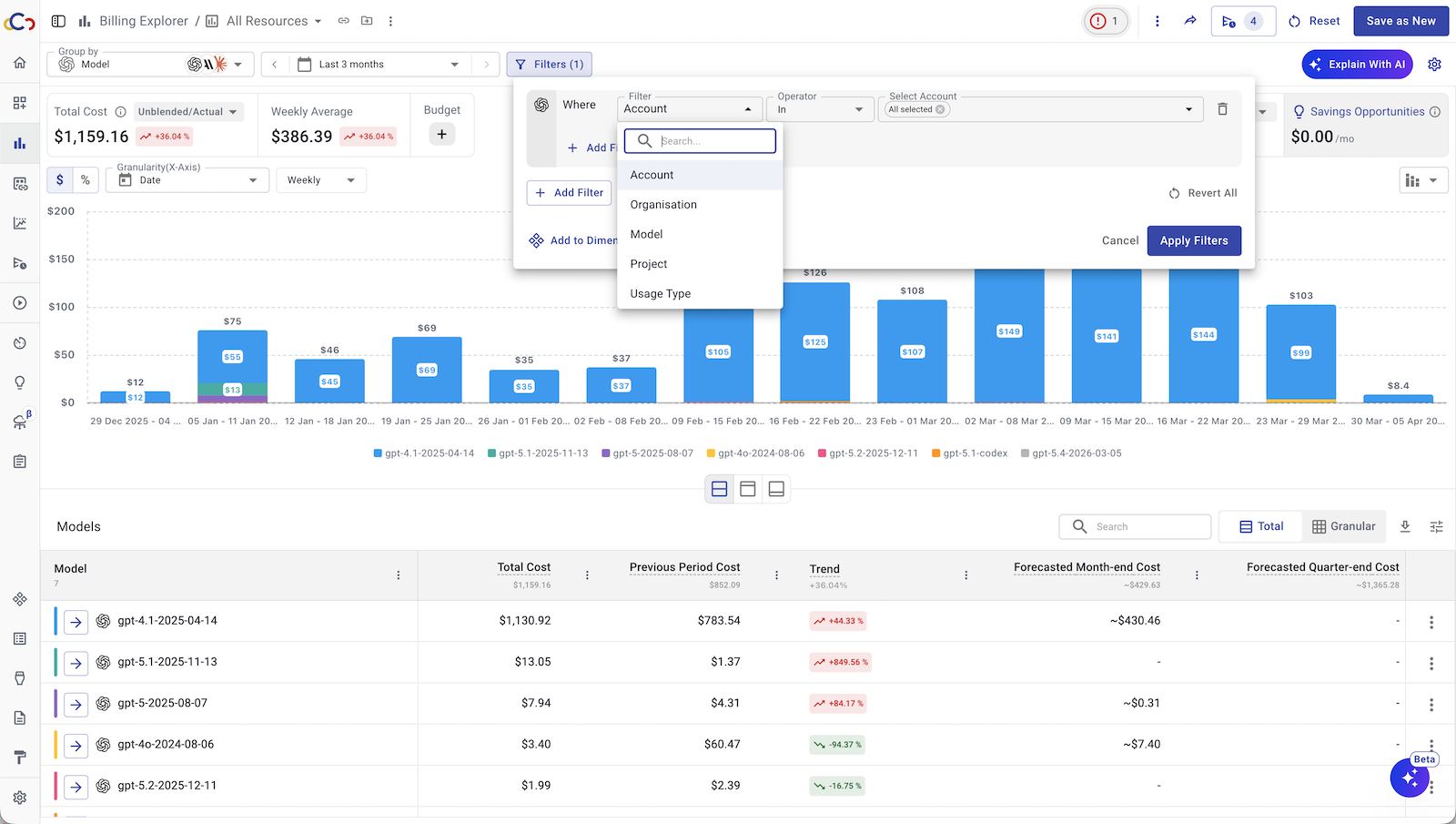Download the Models table
1456x824 pixels.
click(1405, 526)
